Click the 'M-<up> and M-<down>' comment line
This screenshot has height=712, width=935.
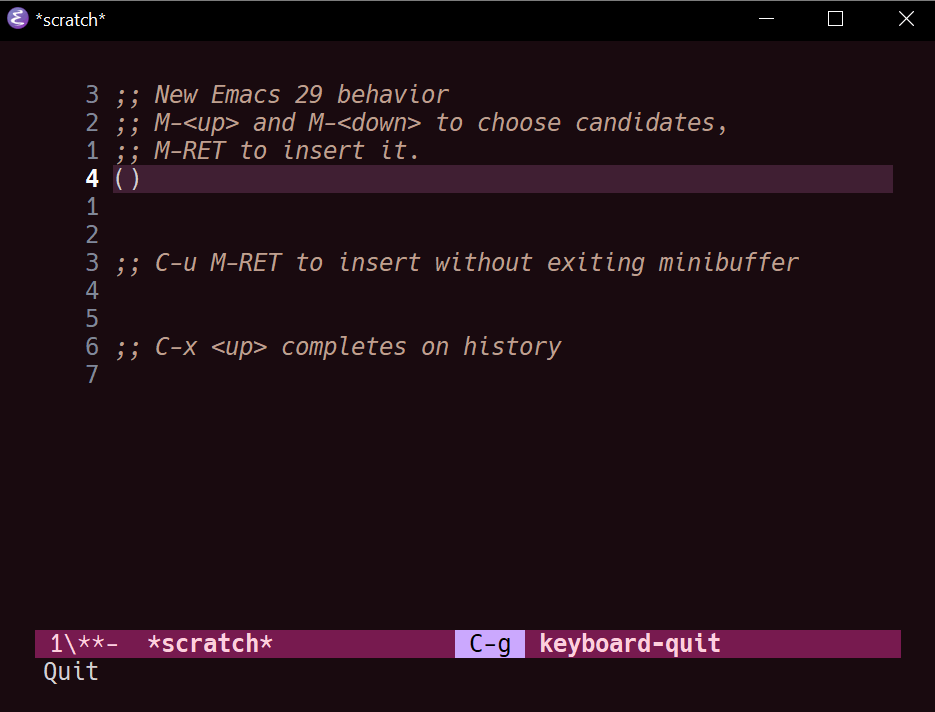422,123
